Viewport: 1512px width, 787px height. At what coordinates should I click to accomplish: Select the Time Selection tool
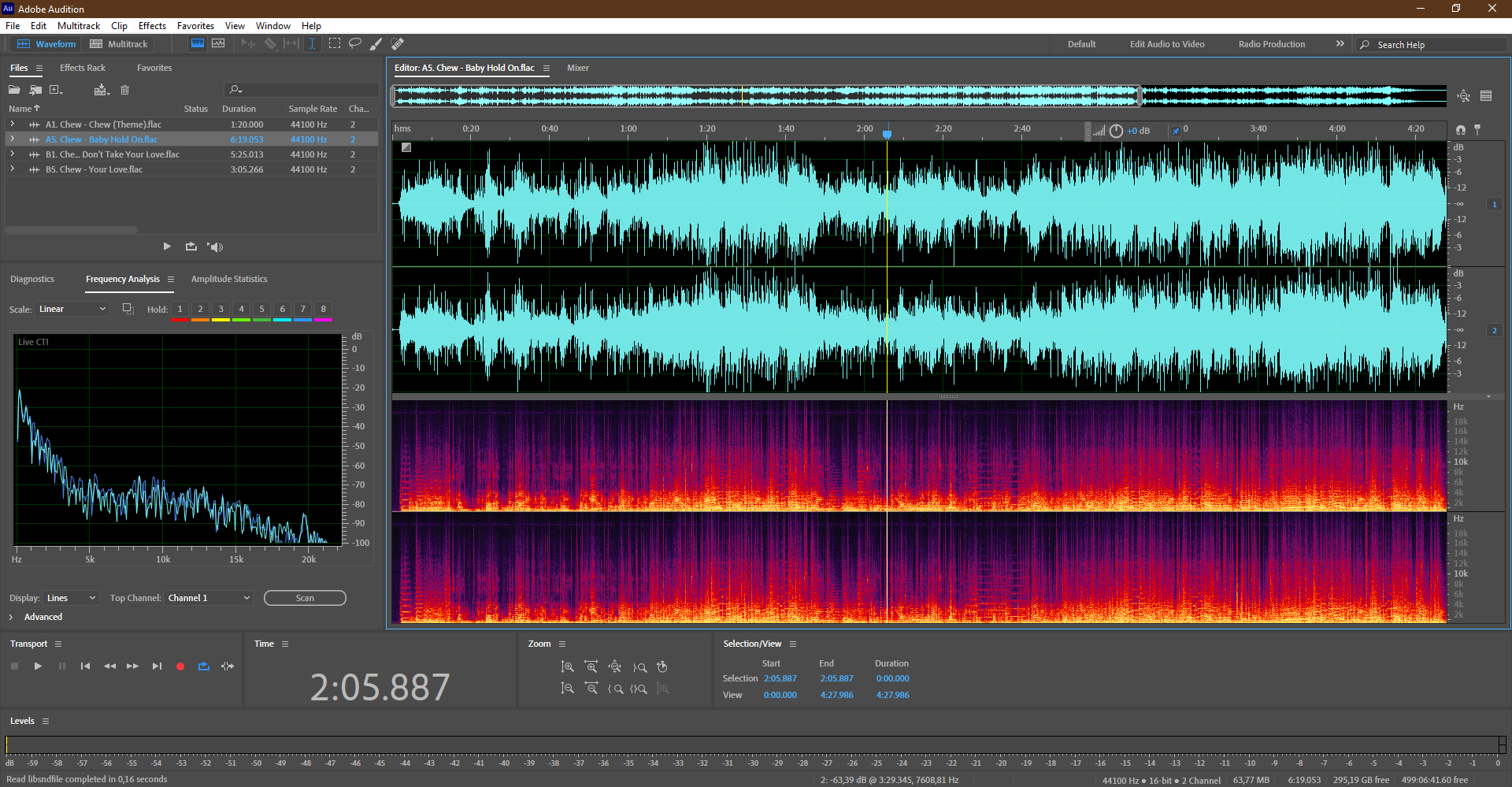[312, 43]
